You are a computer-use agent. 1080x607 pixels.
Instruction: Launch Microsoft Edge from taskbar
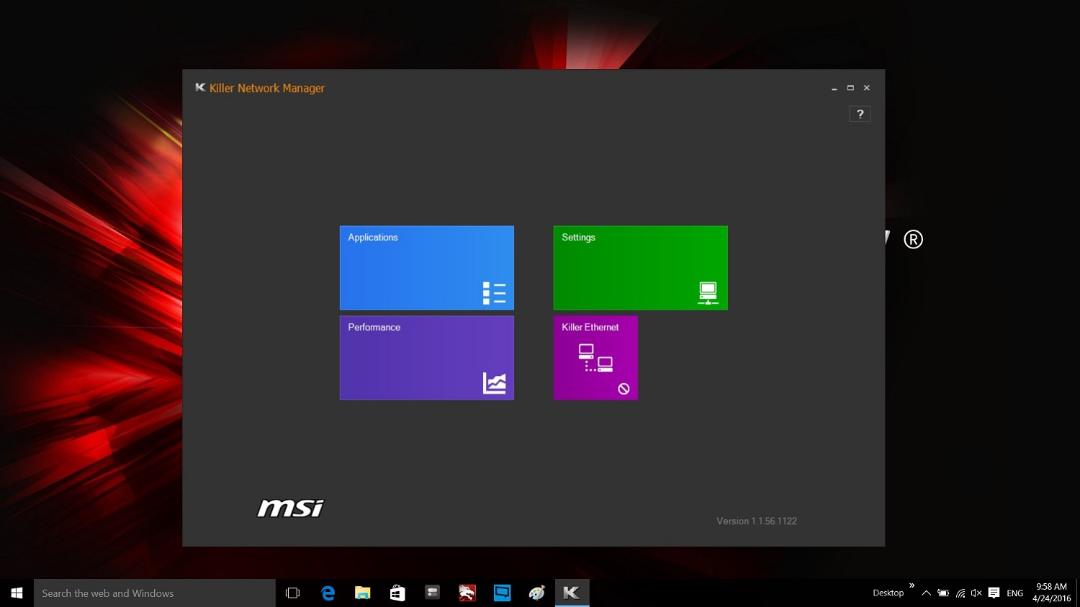coord(328,593)
